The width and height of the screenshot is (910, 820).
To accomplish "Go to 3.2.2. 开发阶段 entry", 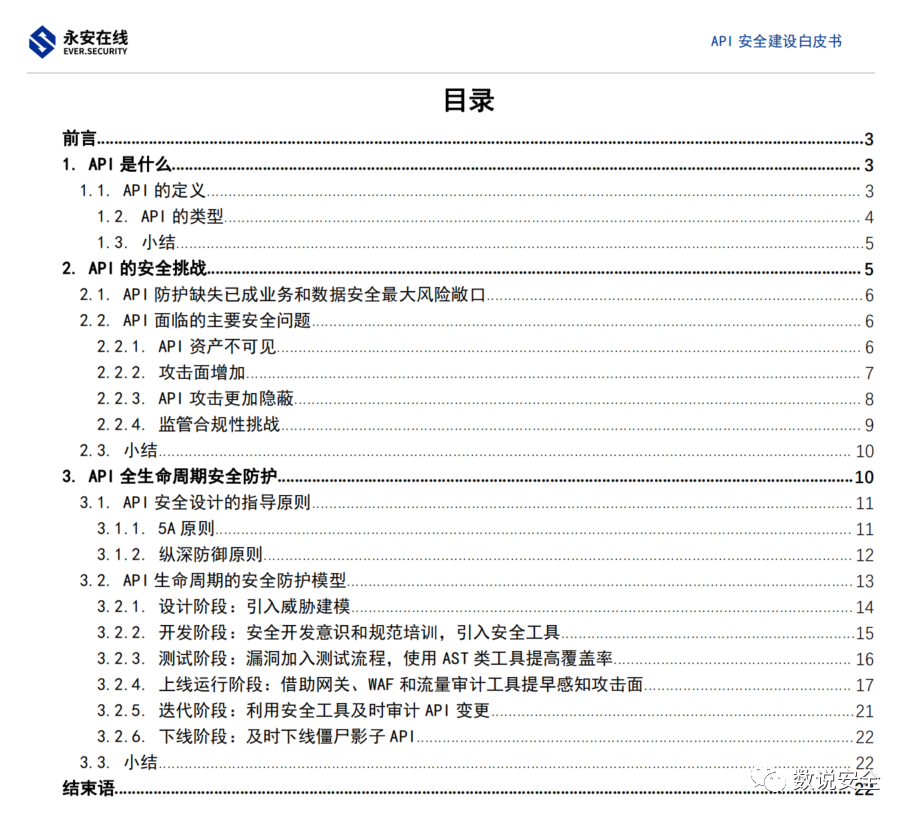I will 485,633.
